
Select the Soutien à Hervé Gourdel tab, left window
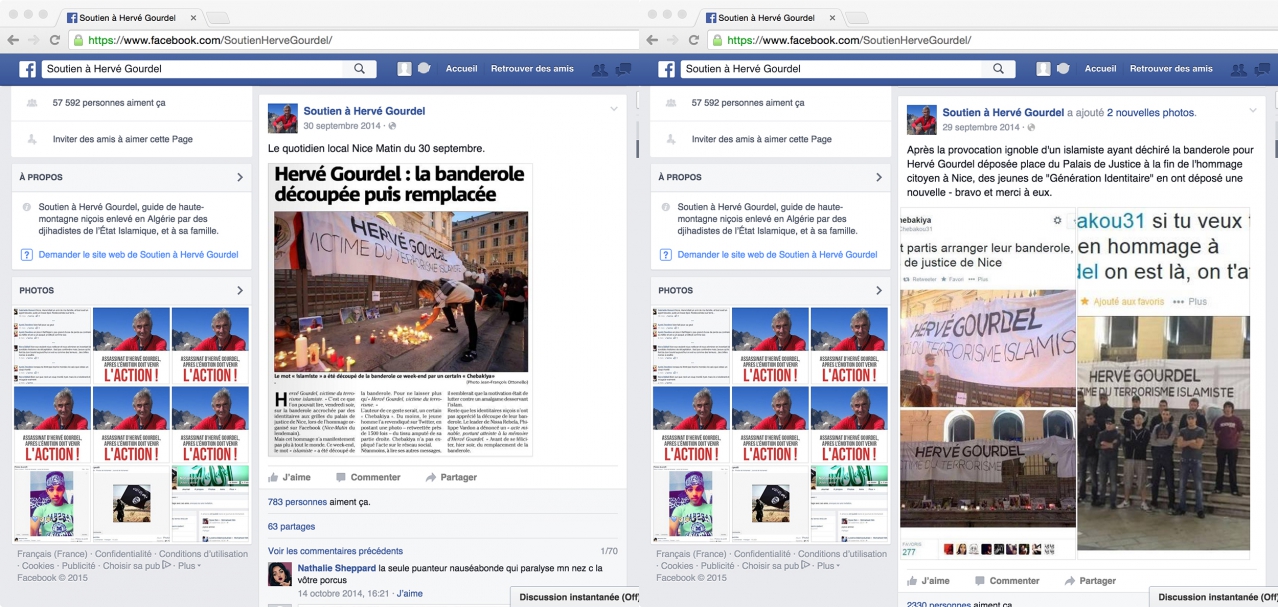click(x=131, y=18)
